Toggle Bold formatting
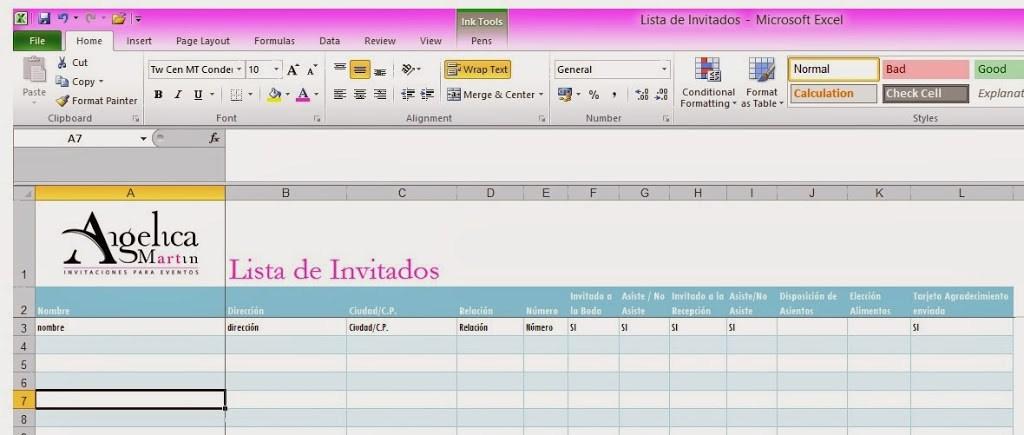 [158, 95]
